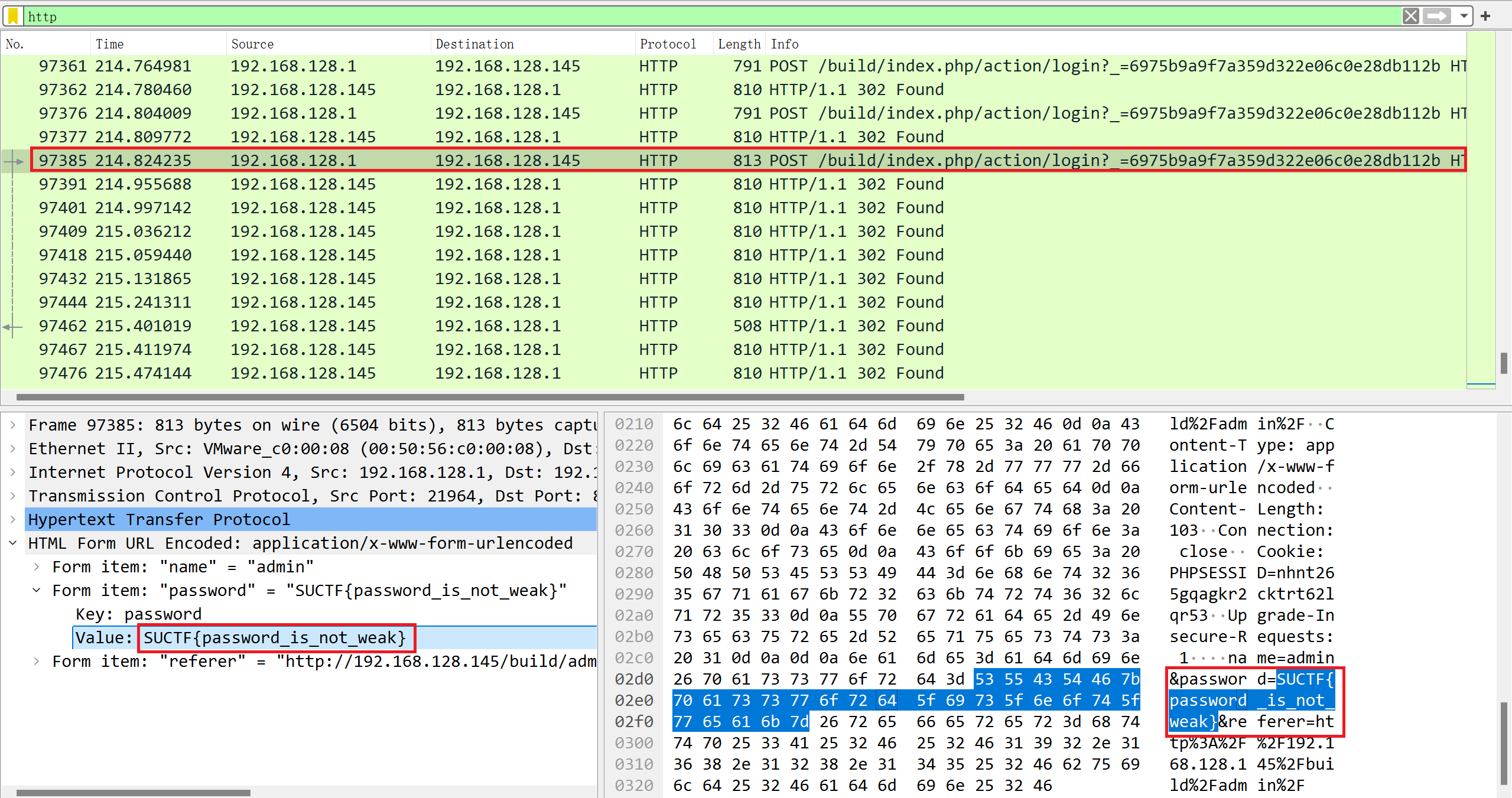Screen dimensions: 1512x798
Task: Select packet 97462 with length 508
Action: pyautogui.click(x=733, y=326)
